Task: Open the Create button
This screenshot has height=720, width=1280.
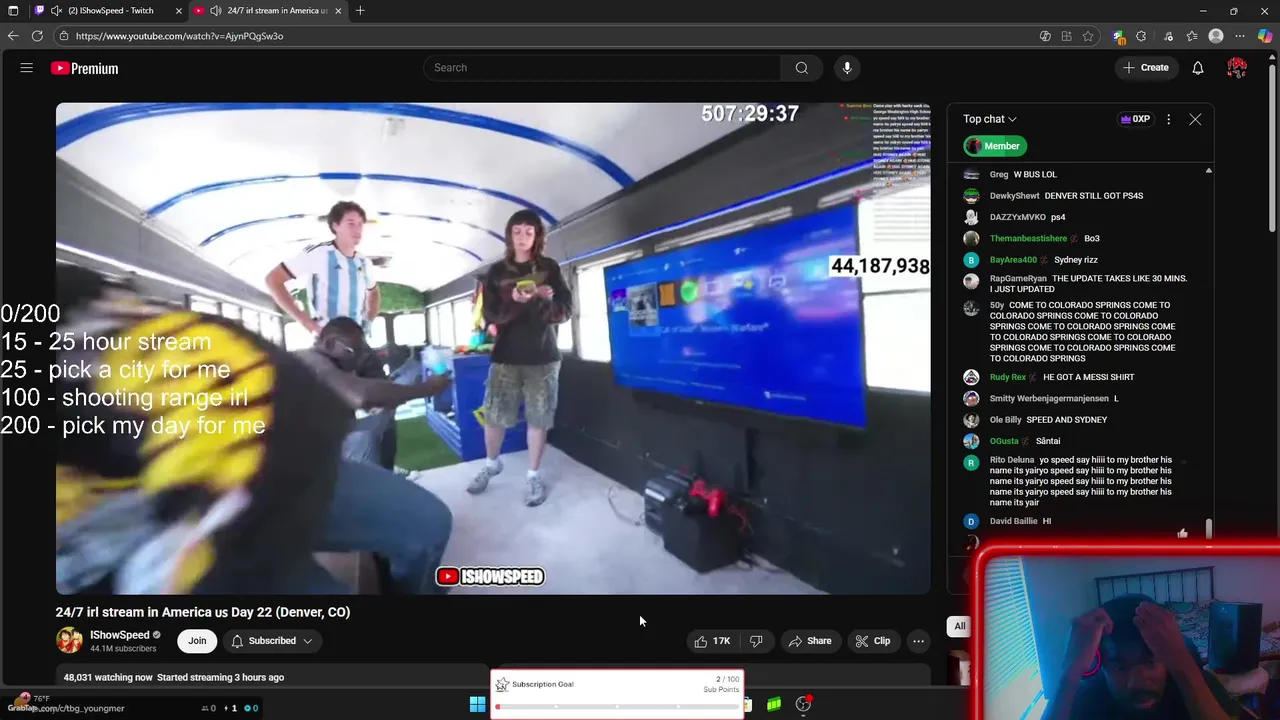Action: (1145, 68)
